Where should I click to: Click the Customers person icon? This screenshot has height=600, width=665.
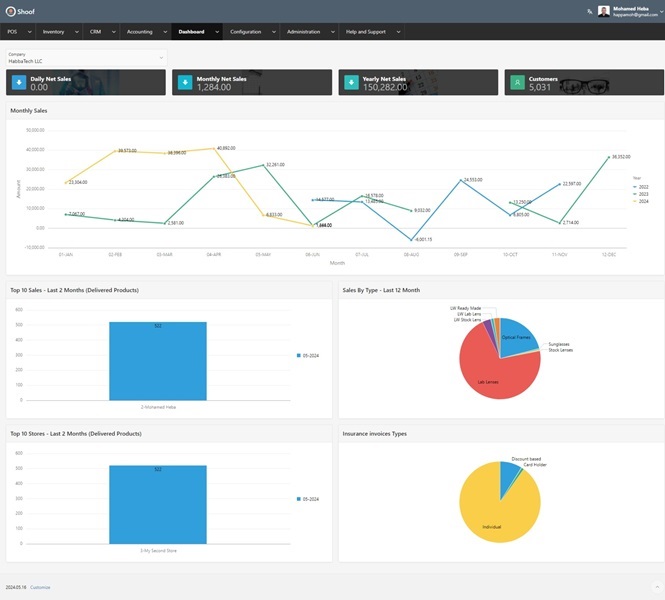517,82
